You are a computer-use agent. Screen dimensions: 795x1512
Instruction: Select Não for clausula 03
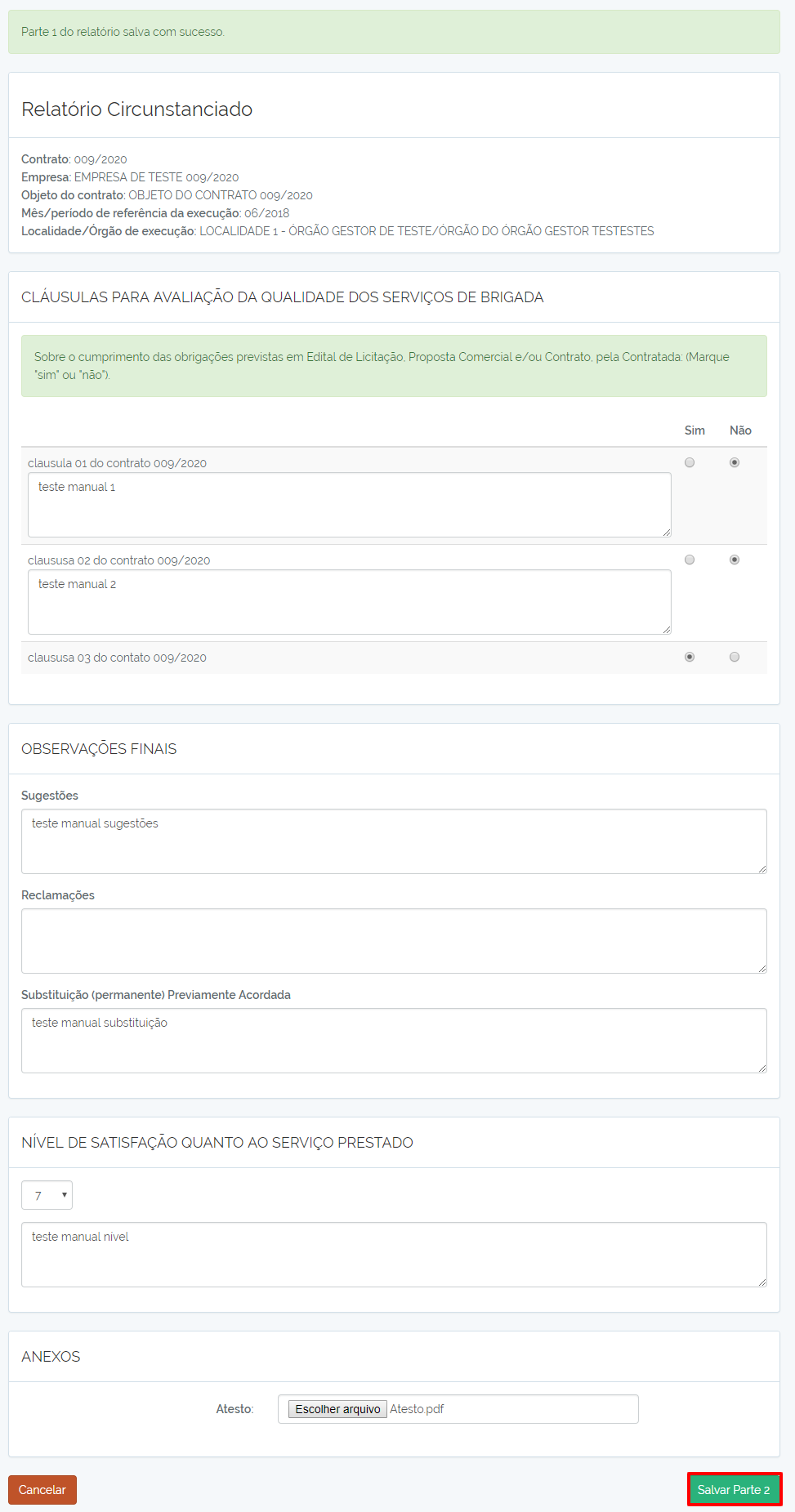[735, 657]
